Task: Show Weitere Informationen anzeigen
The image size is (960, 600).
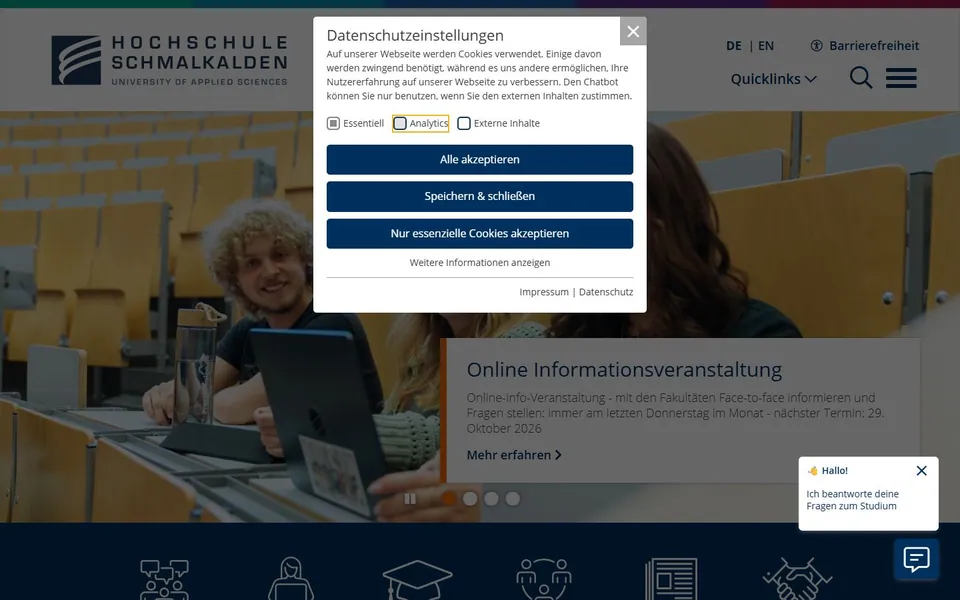Action: pyautogui.click(x=479, y=263)
